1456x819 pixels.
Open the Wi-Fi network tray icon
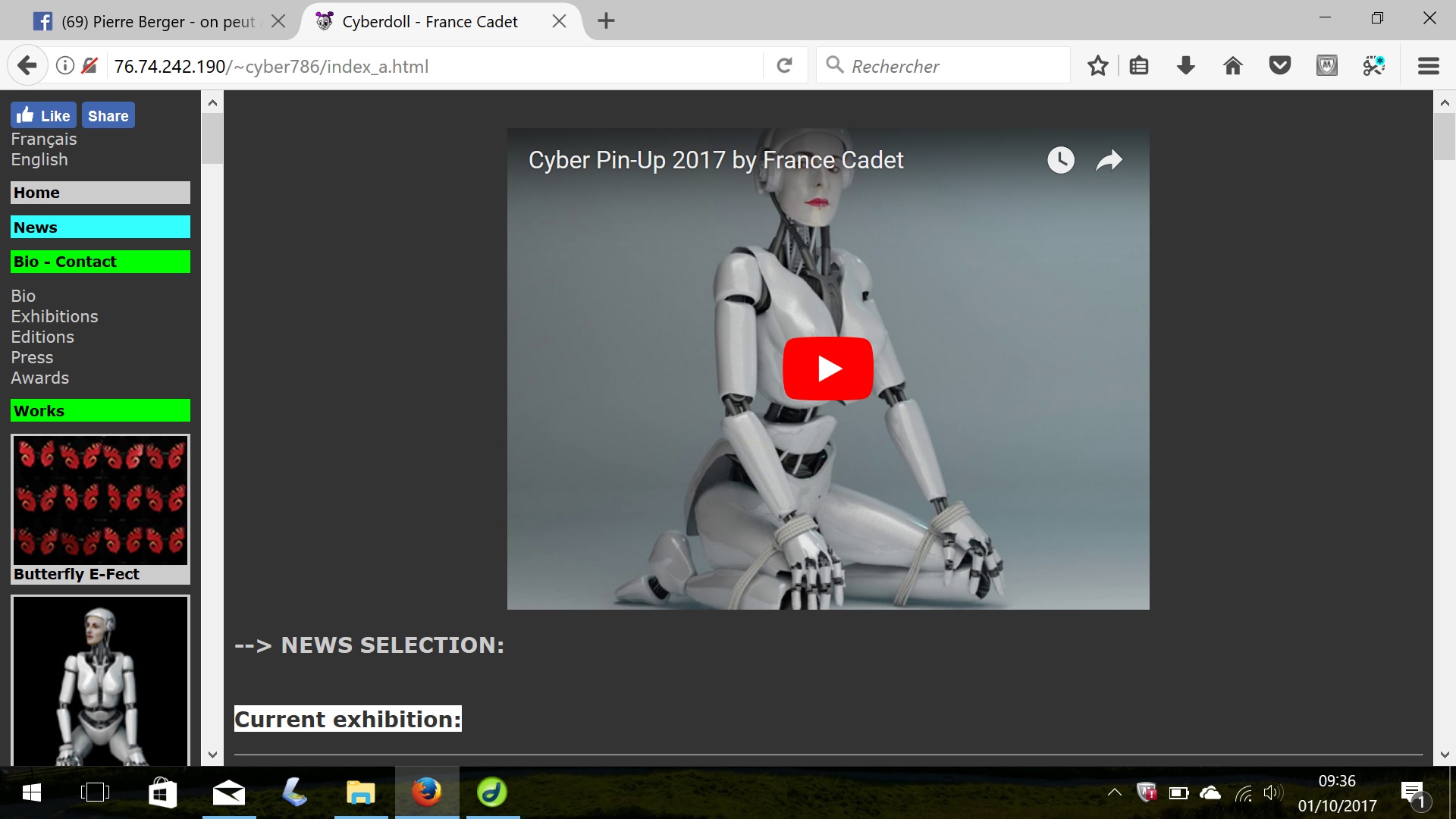[x=1243, y=793]
